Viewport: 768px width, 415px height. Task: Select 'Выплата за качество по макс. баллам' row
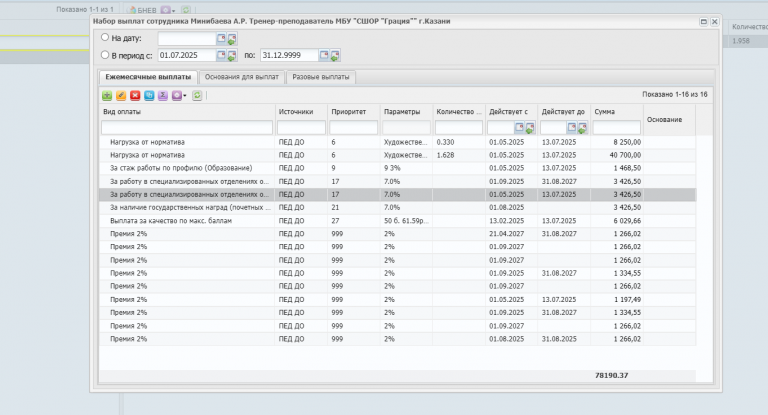397,221
